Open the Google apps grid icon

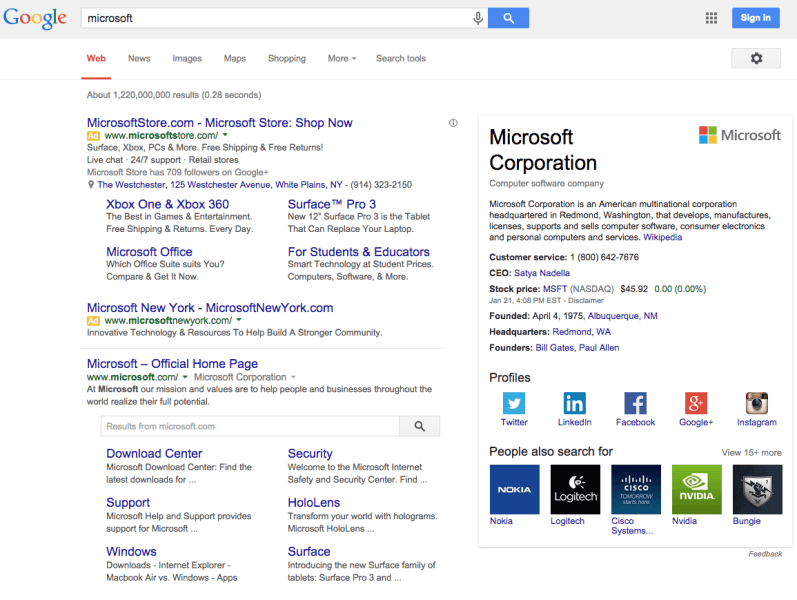[x=712, y=18]
